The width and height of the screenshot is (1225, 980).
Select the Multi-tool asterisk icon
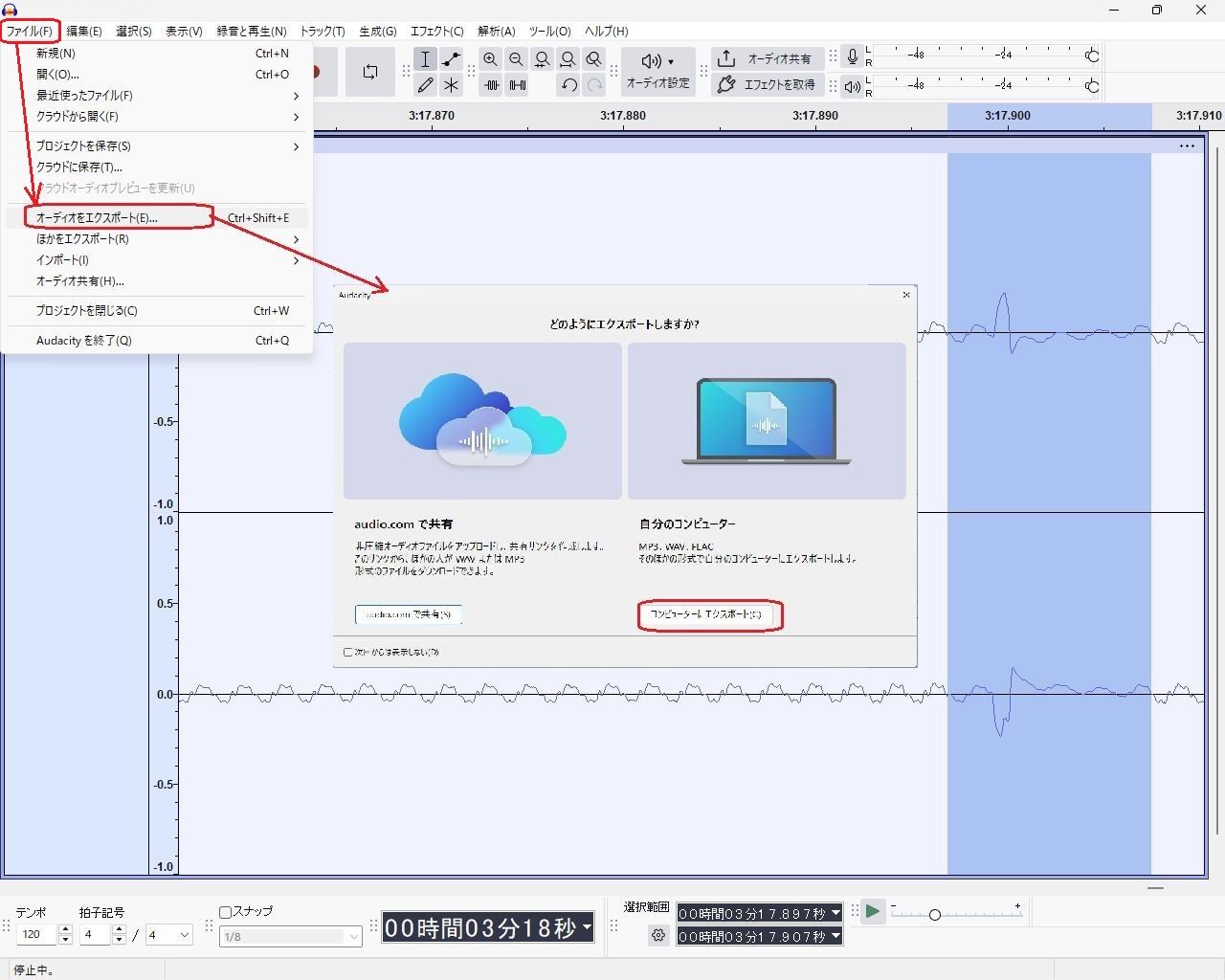pyautogui.click(x=452, y=85)
